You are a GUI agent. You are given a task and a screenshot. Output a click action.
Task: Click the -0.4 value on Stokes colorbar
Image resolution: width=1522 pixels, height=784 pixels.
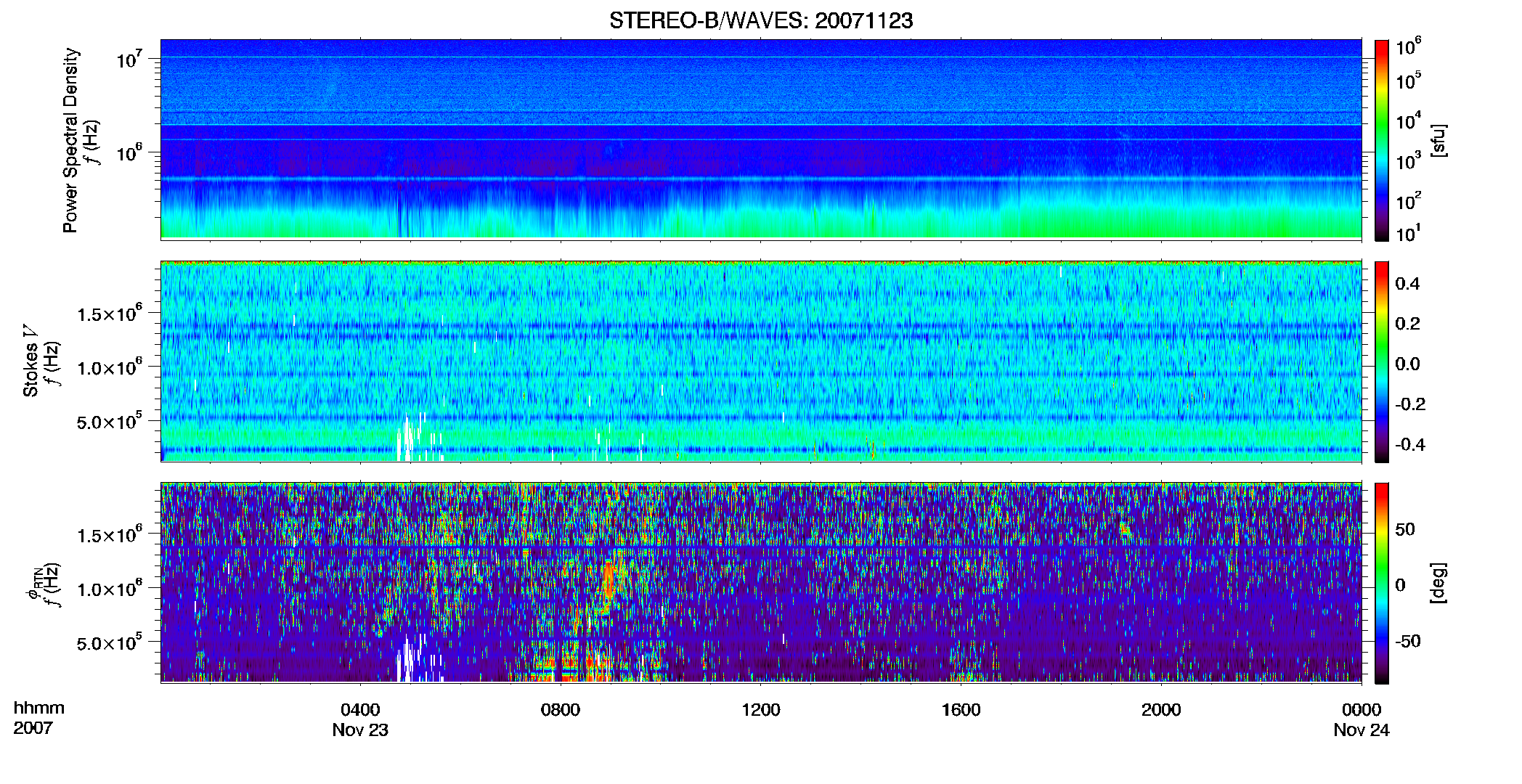(x=1410, y=444)
